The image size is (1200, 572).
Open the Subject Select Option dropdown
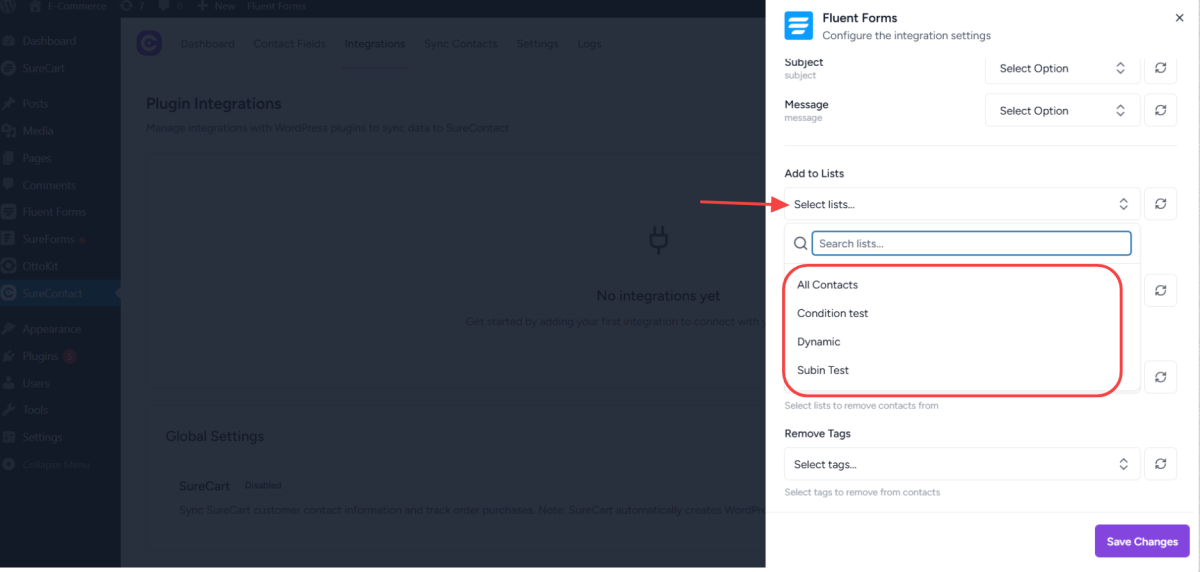click(1062, 68)
